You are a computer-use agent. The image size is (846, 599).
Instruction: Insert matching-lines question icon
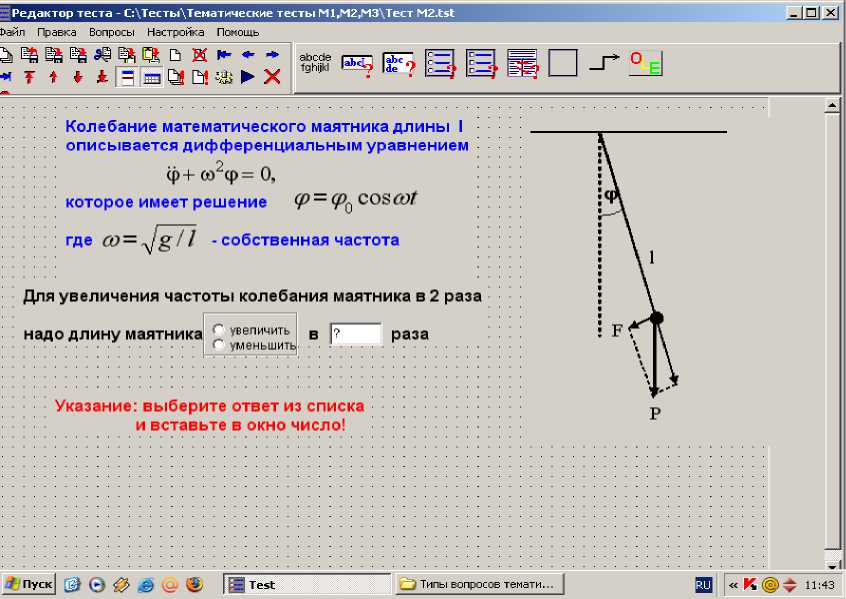(522, 64)
